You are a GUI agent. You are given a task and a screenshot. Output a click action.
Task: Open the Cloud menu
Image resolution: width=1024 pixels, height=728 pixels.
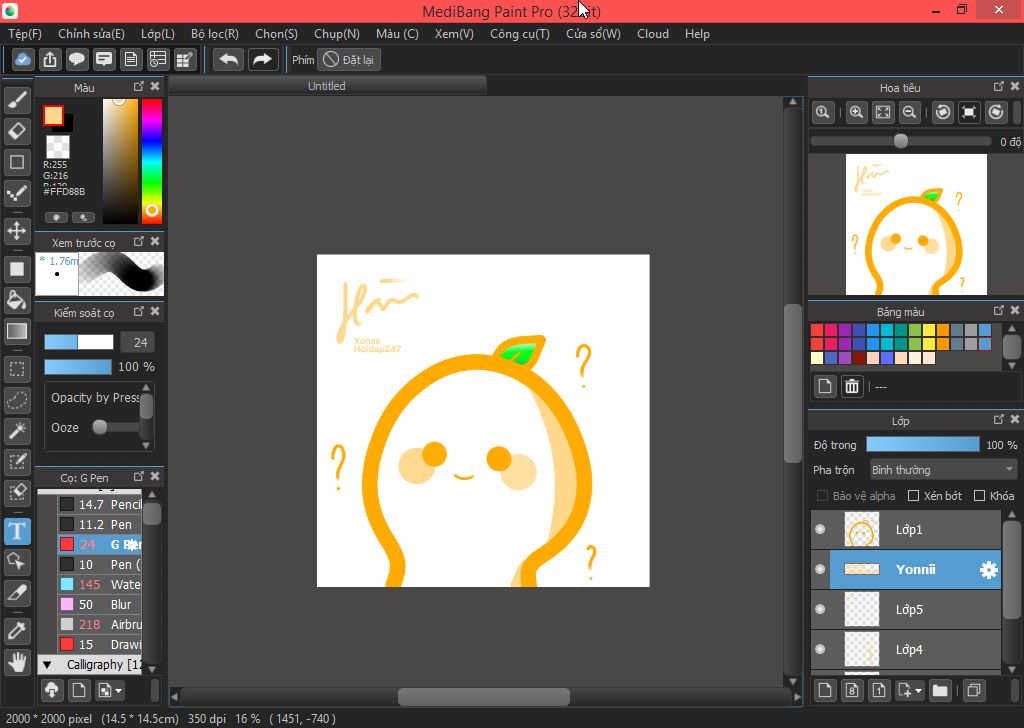pos(652,34)
